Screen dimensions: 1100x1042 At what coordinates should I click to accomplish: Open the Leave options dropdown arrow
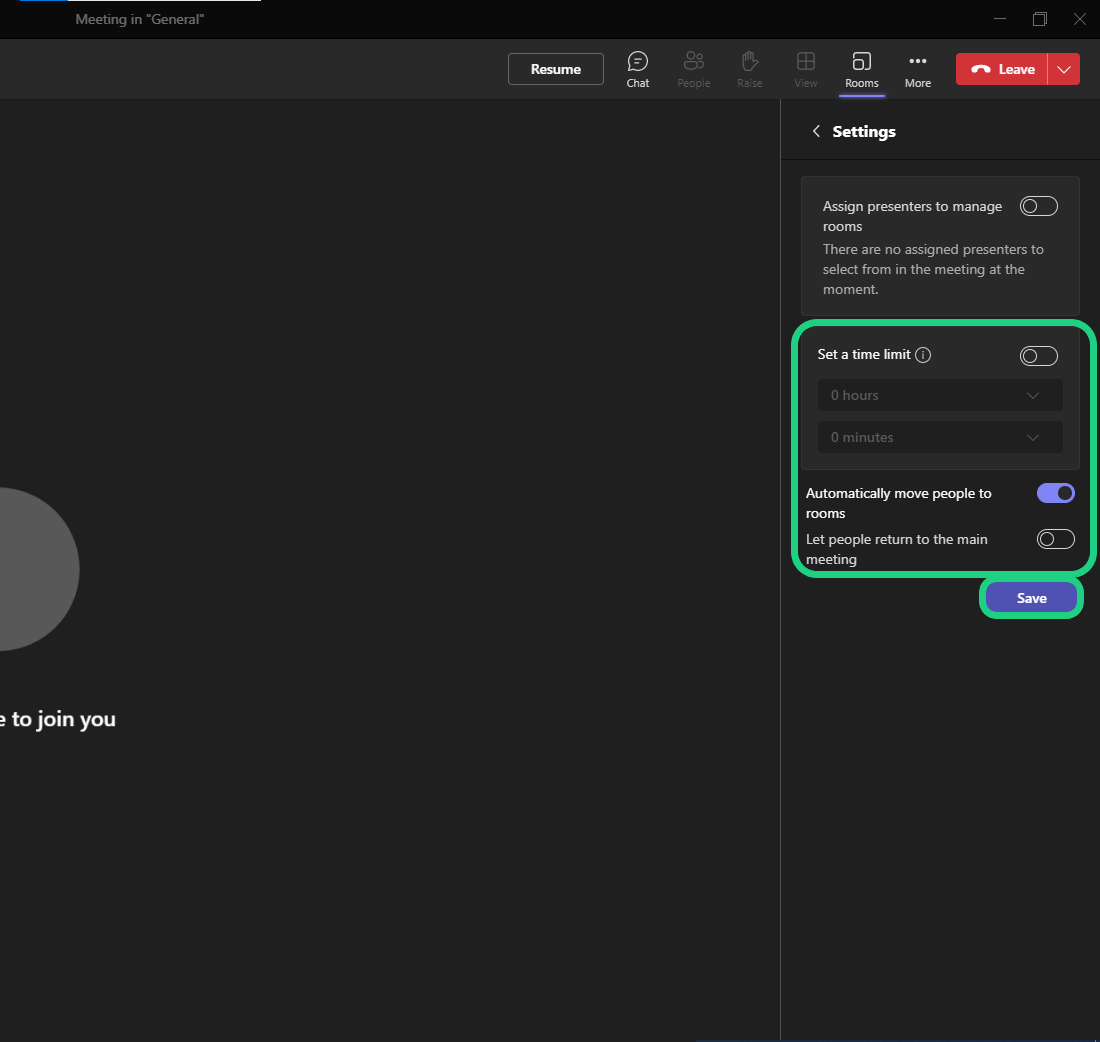point(1064,69)
